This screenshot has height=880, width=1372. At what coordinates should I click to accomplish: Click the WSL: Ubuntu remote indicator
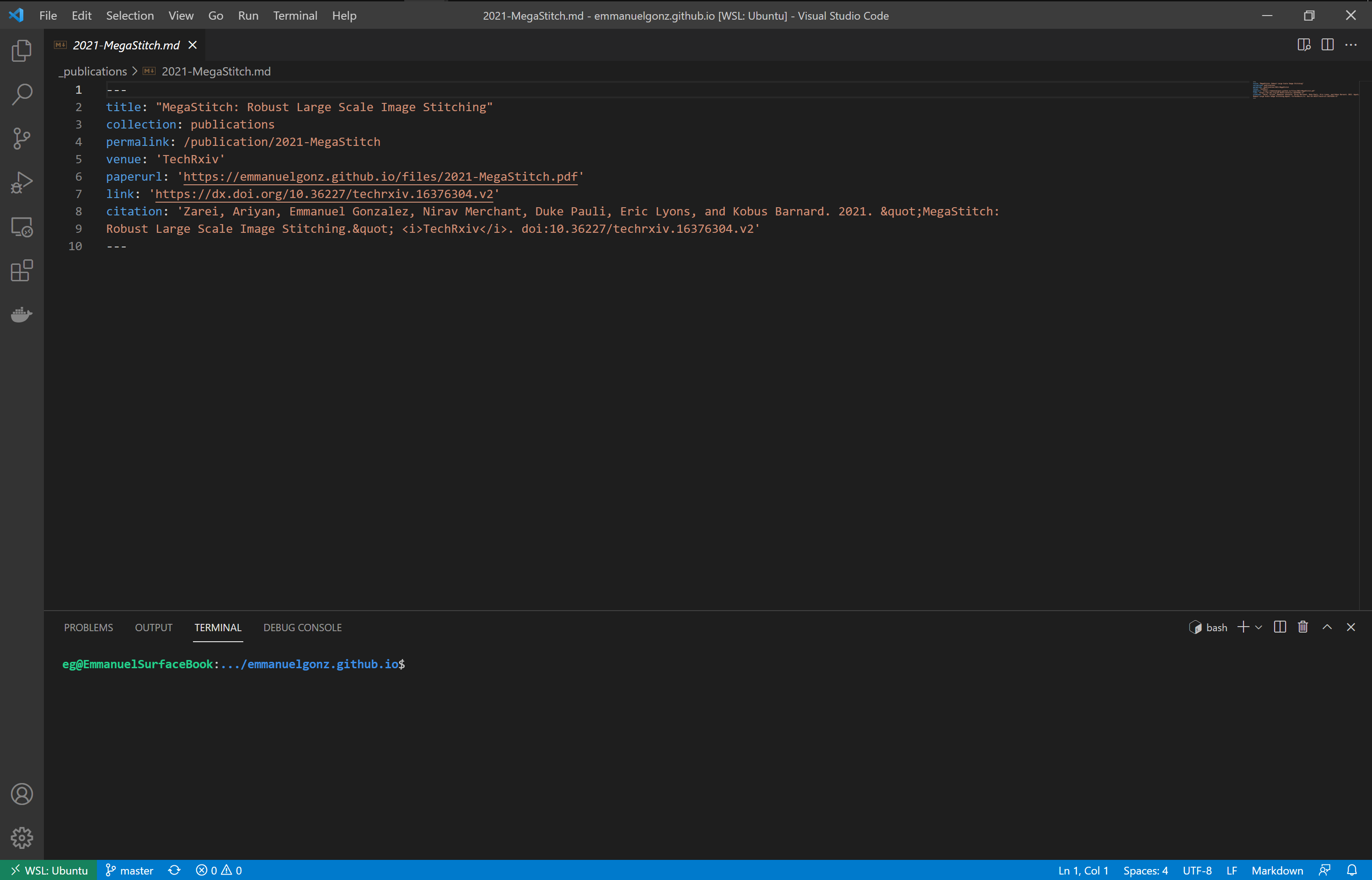(48, 870)
